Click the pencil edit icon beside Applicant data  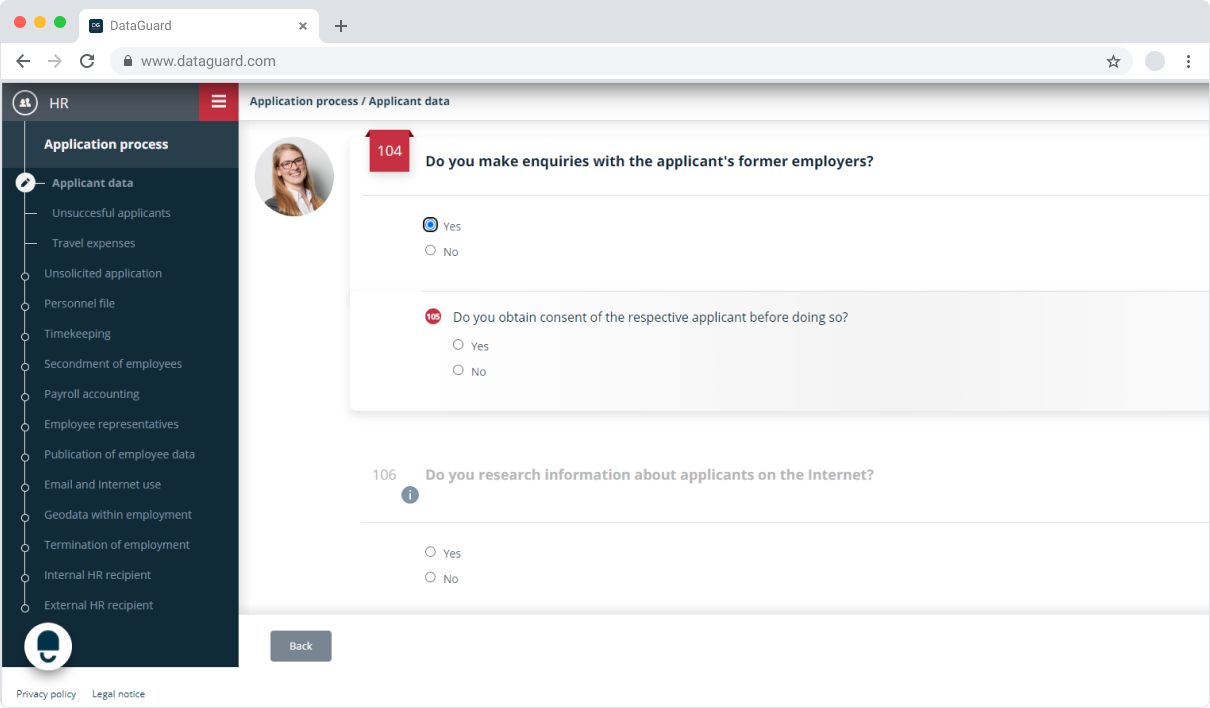click(26, 183)
